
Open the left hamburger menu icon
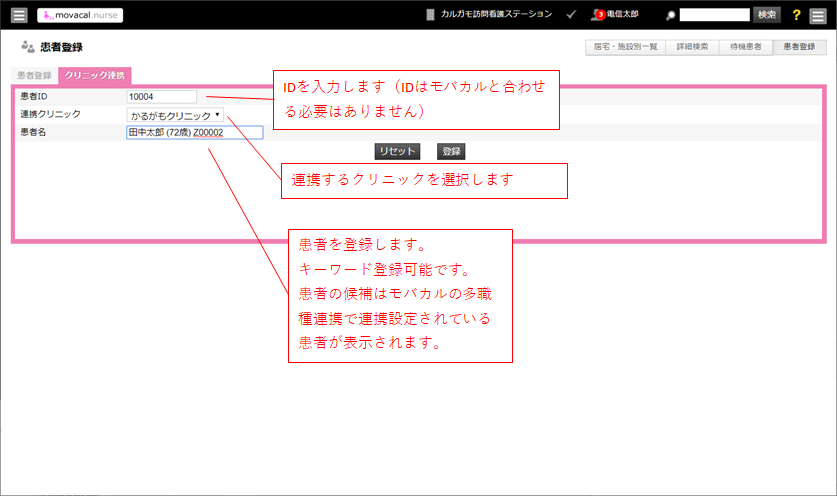tap(19, 15)
